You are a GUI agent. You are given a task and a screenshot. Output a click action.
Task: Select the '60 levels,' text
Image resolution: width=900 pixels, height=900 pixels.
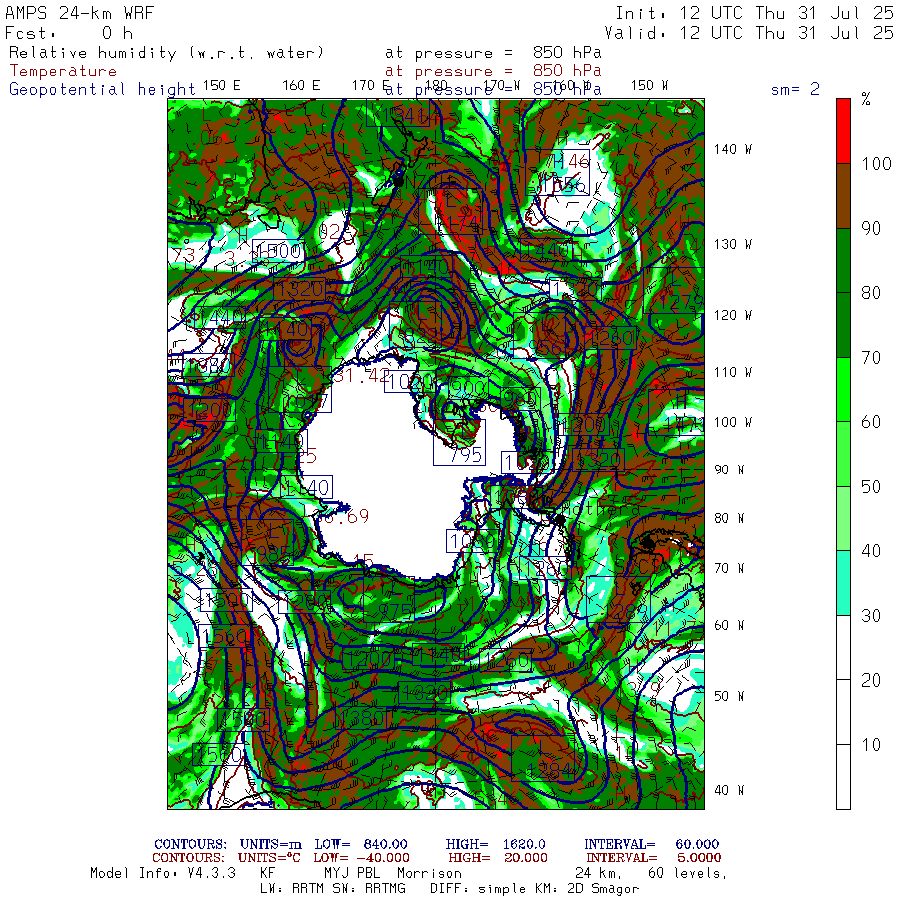[x=688, y=873]
